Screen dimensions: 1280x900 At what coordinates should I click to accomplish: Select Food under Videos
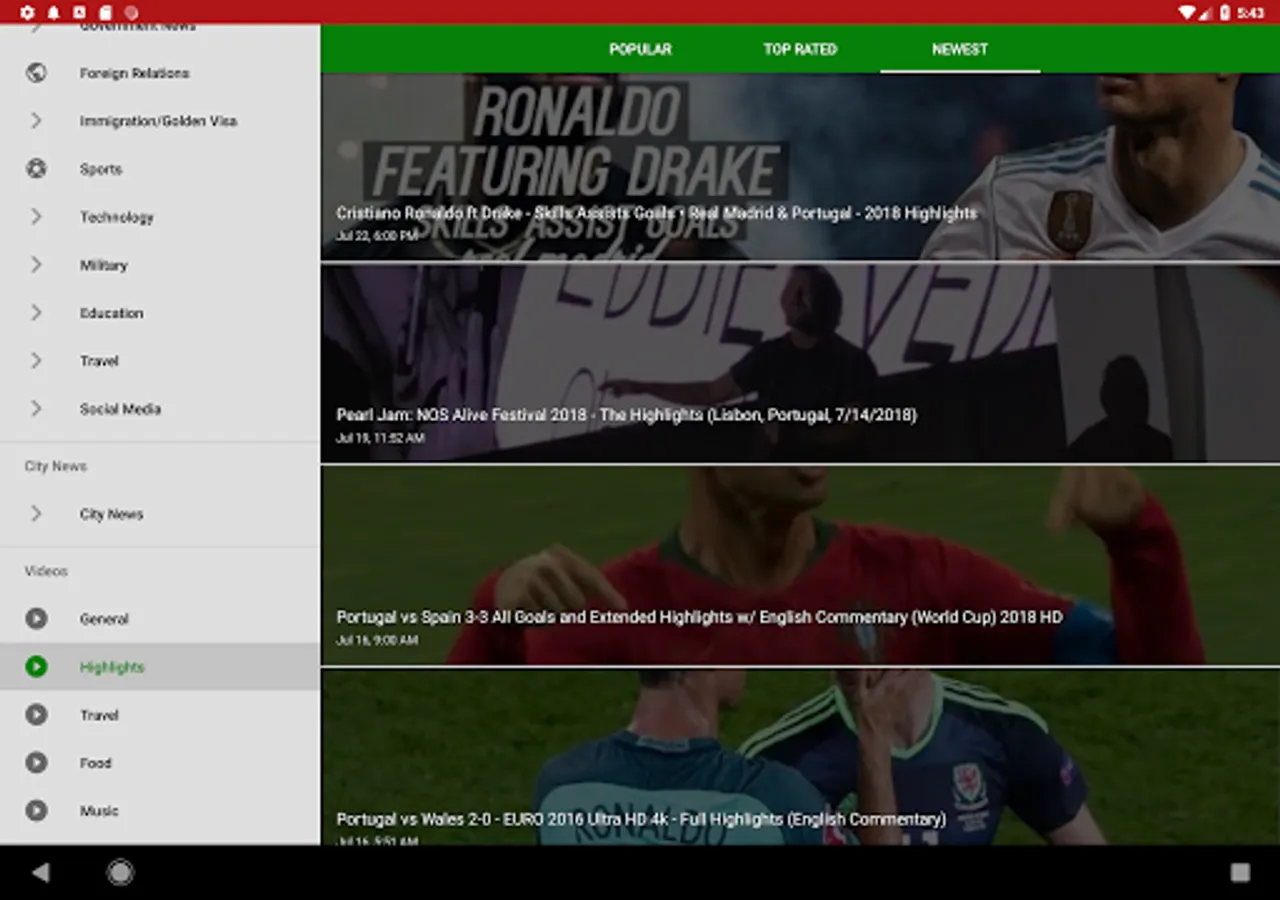tap(160, 763)
